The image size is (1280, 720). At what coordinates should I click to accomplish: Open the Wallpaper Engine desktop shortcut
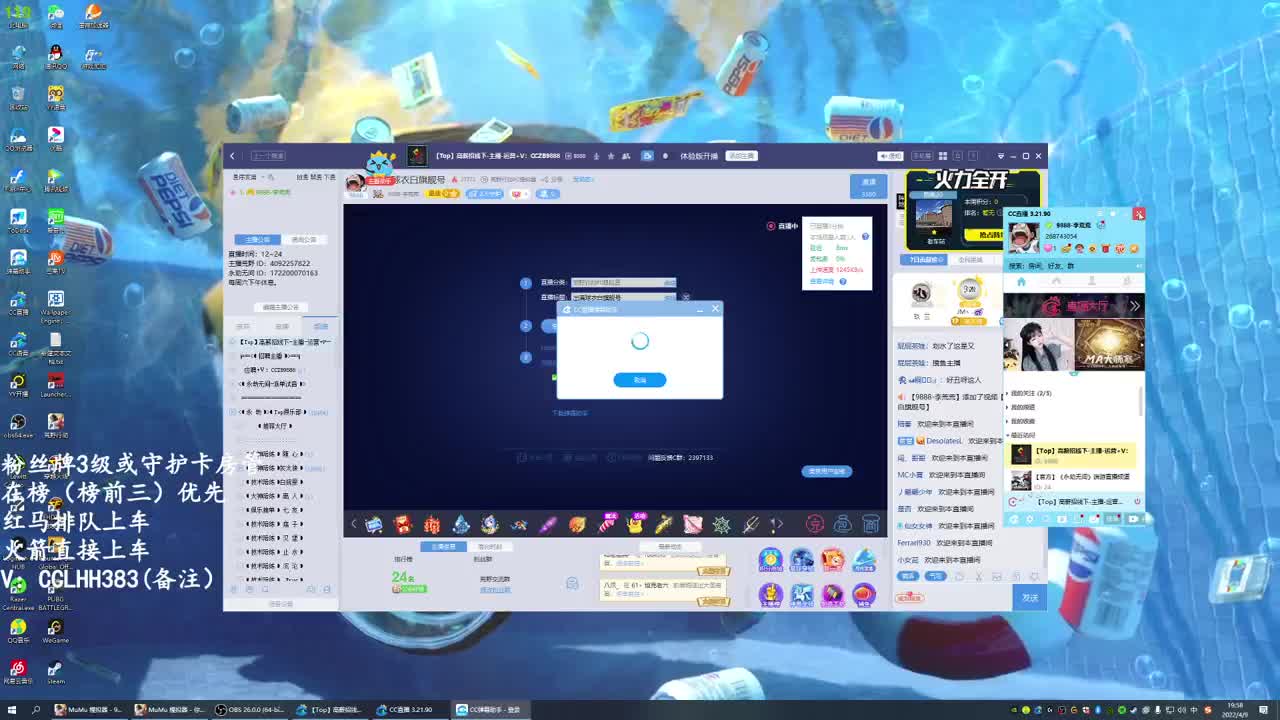point(55,305)
